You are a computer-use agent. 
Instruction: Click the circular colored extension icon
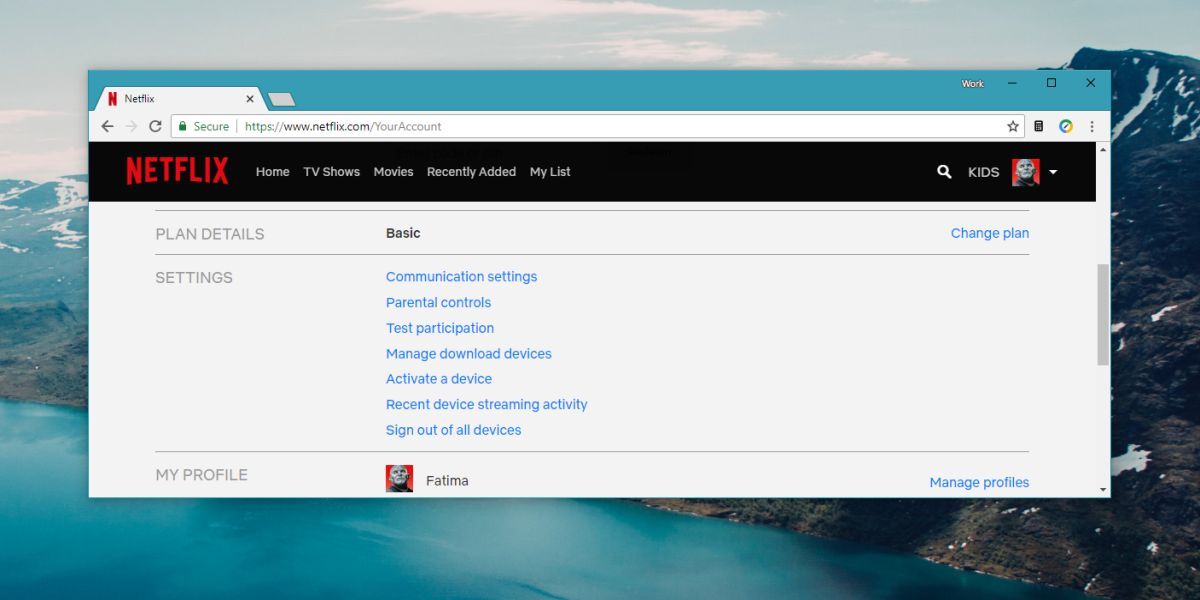pyautogui.click(x=1066, y=127)
